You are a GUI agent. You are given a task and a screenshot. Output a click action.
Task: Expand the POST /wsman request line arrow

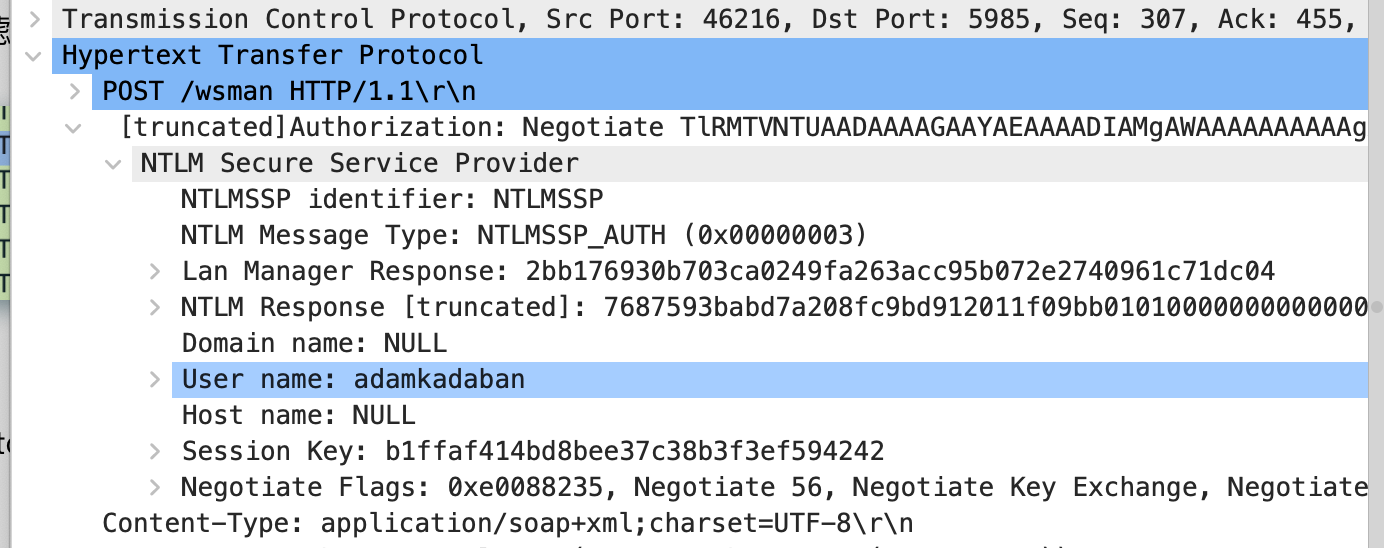75,92
